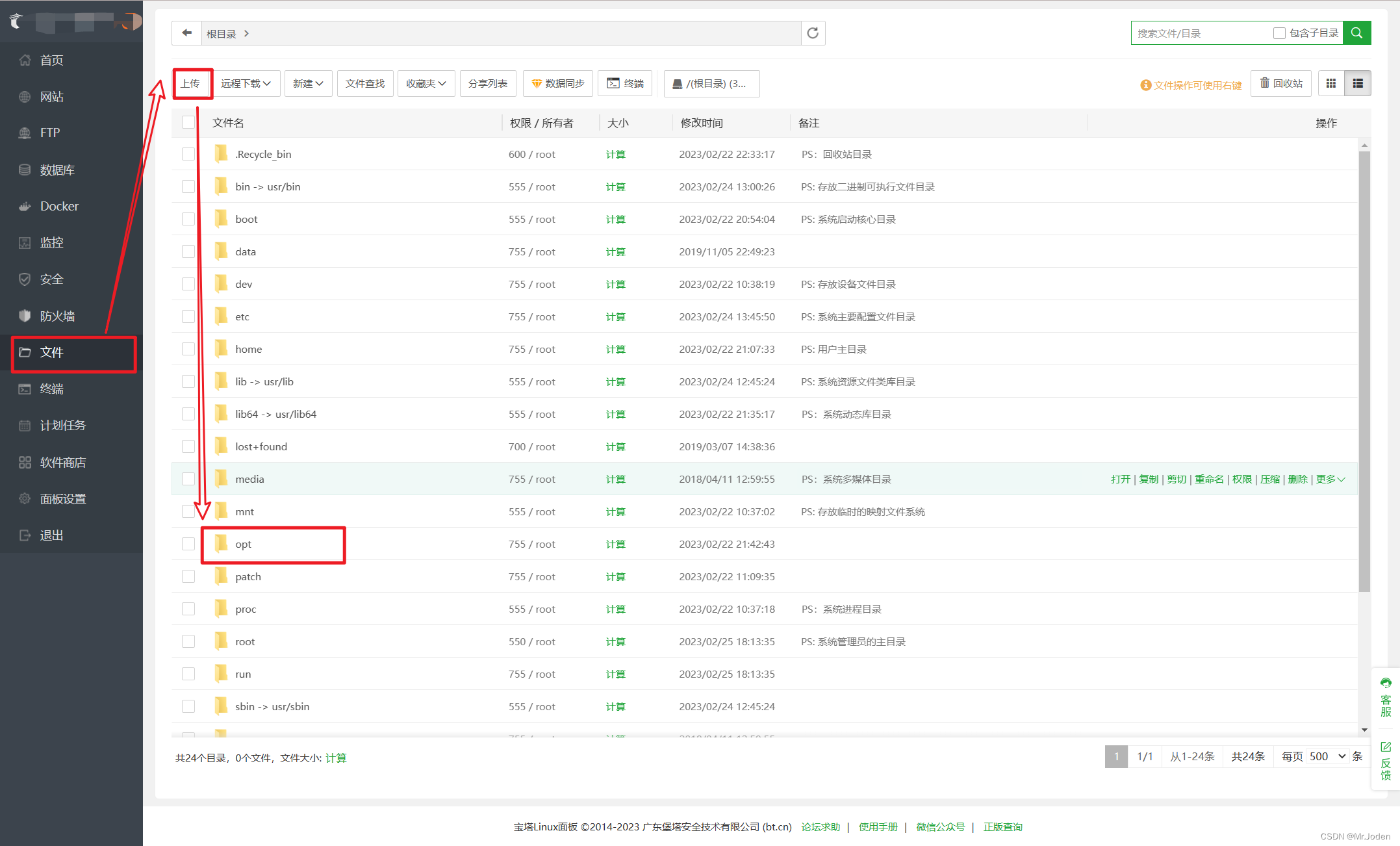
Task: Check the patch row checkbox
Action: [188, 576]
